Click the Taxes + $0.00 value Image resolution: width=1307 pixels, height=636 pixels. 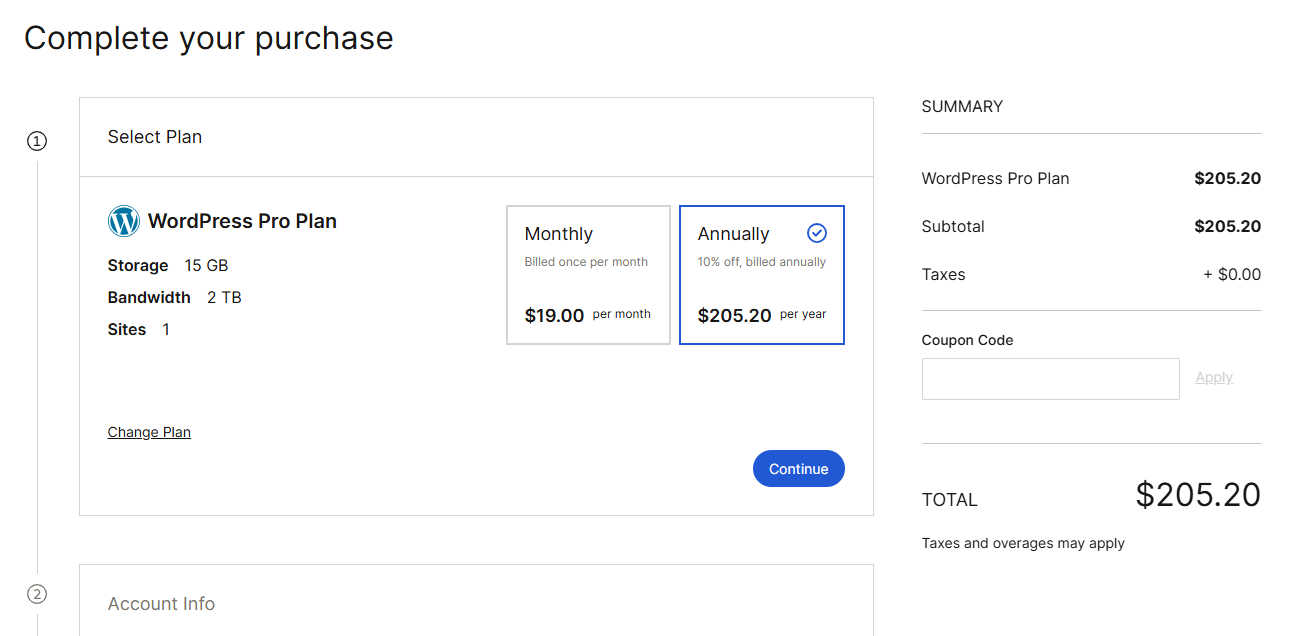1232,274
